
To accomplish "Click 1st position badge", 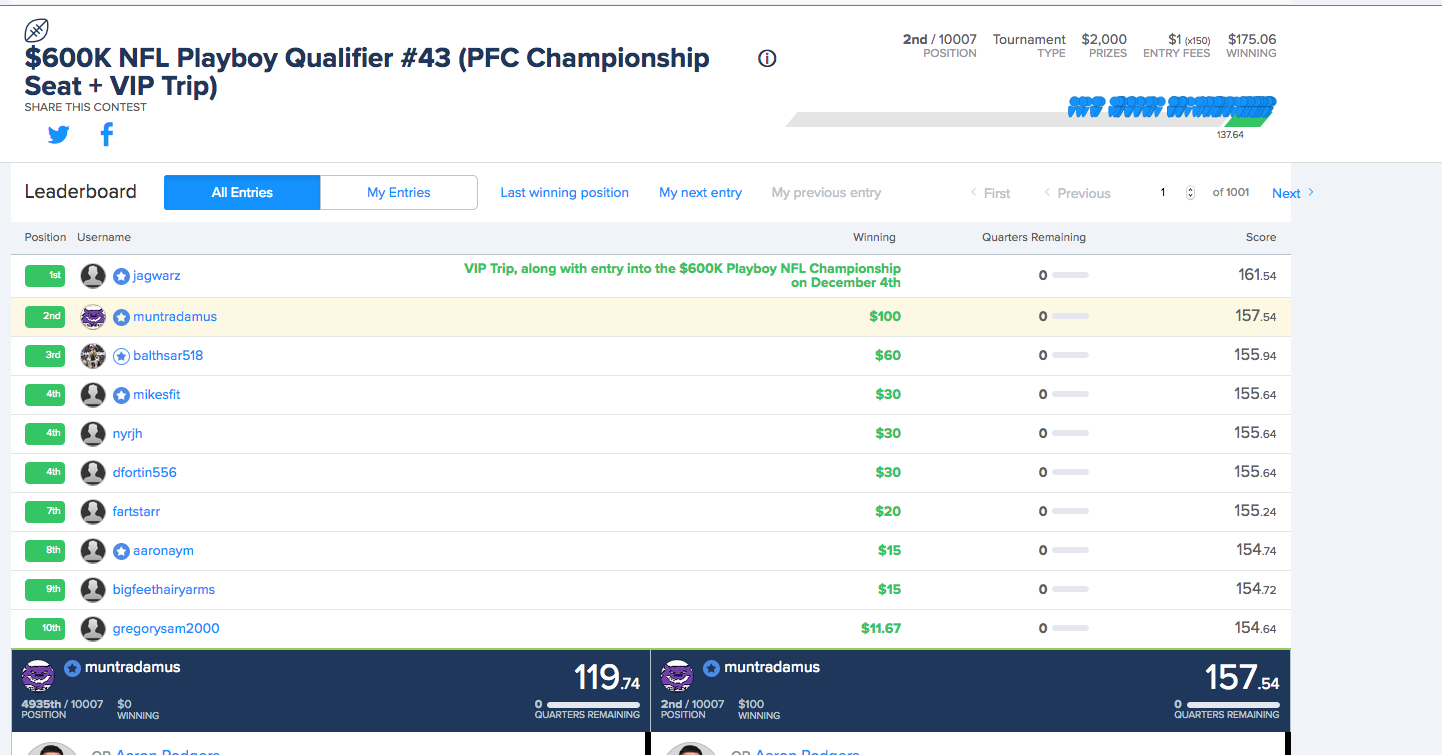I will coord(45,276).
